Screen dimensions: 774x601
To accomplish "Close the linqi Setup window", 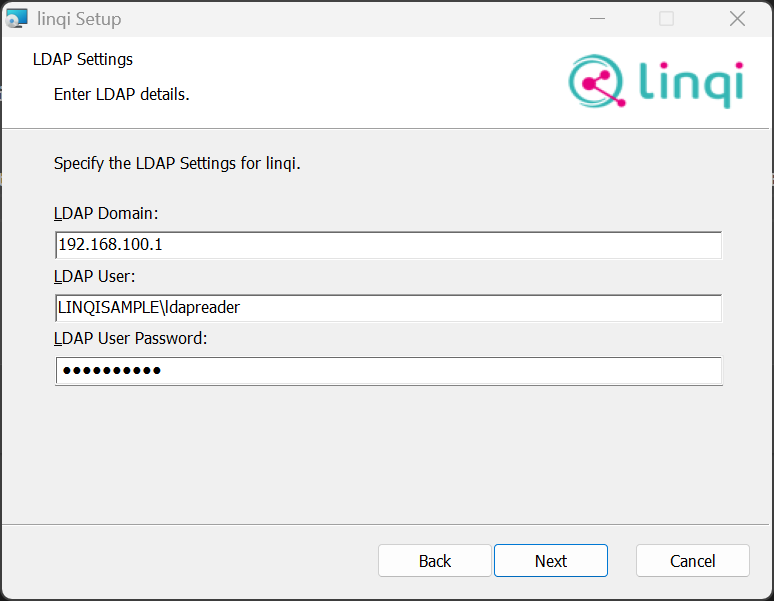I will [737, 19].
